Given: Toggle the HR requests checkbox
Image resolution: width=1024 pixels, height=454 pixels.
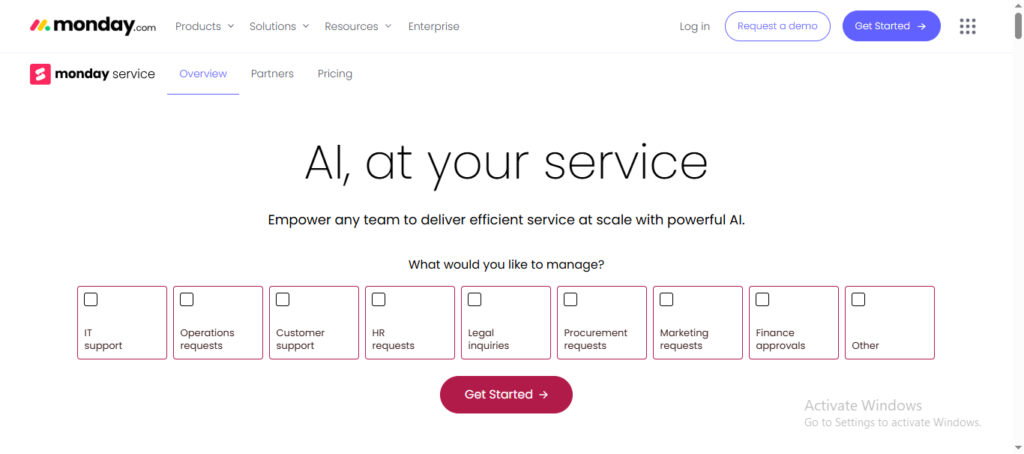Looking at the screenshot, I should (x=379, y=299).
